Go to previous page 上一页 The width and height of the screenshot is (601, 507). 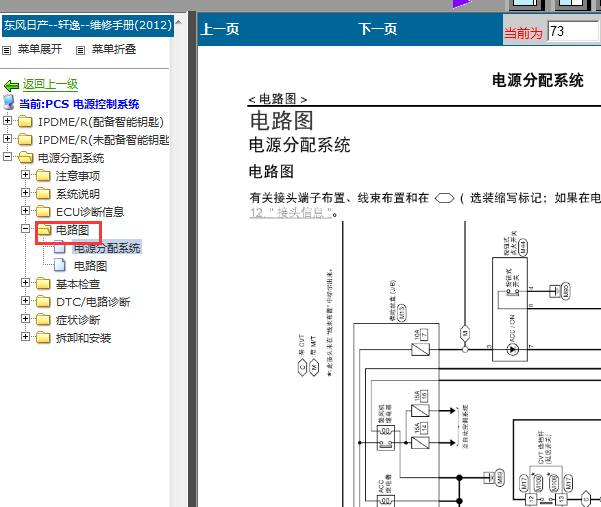(220, 29)
